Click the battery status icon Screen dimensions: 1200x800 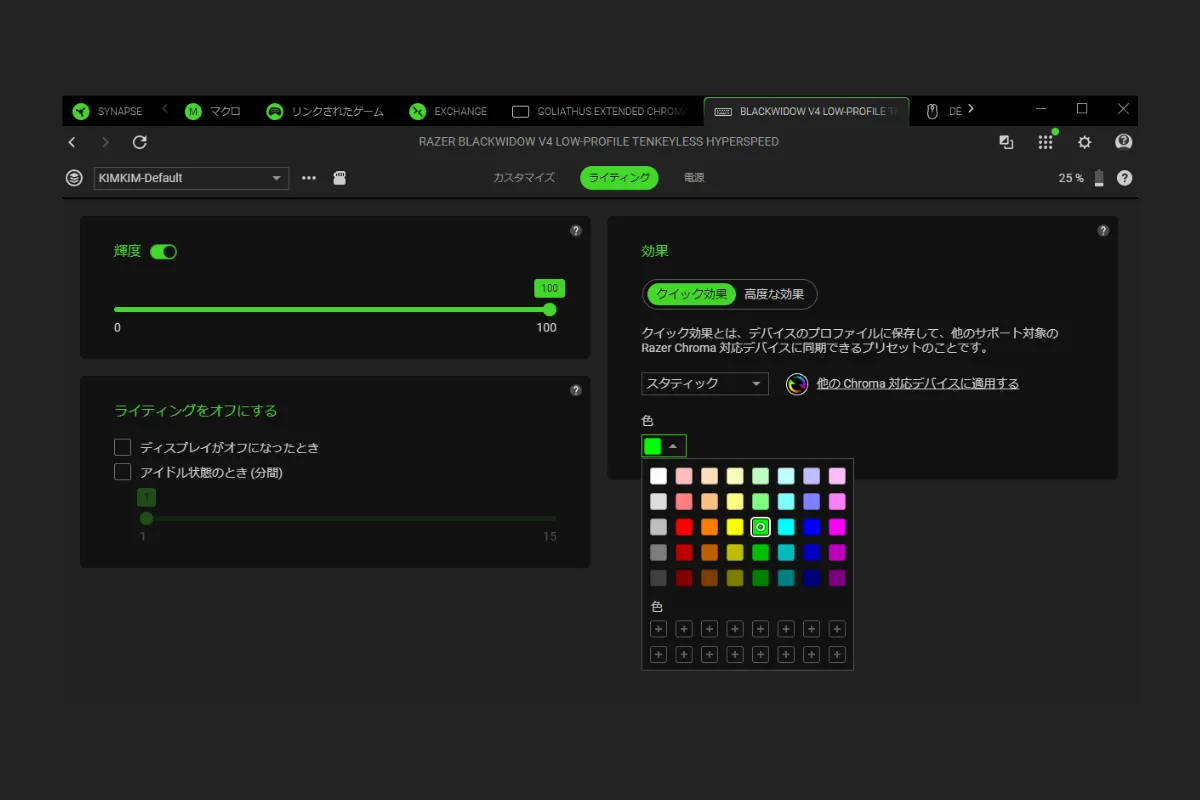click(x=1100, y=178)
